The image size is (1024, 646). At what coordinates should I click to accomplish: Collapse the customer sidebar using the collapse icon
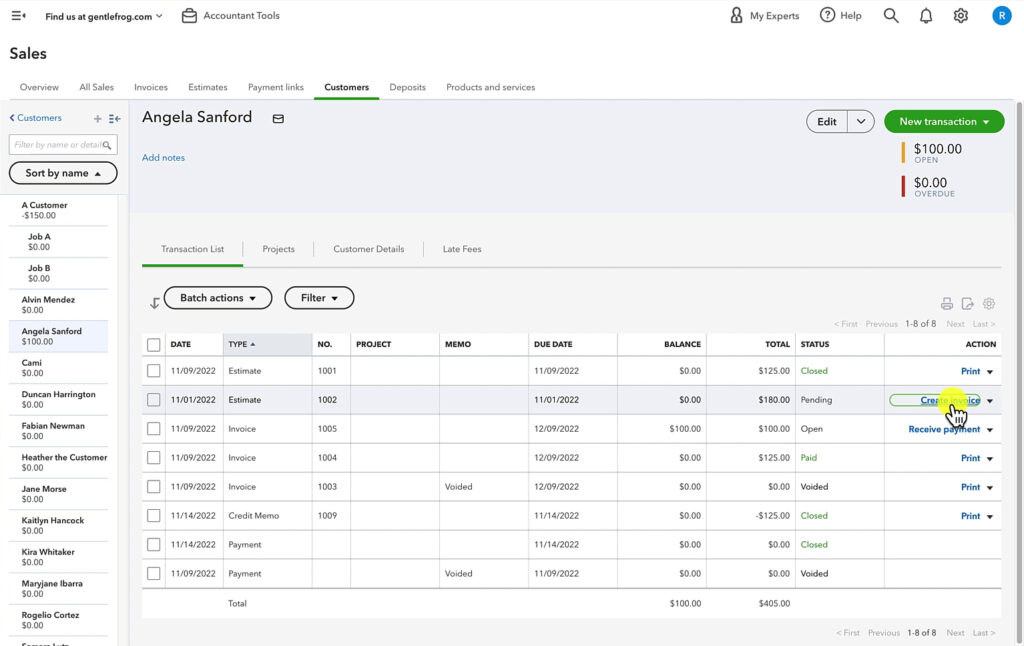pos(113,117)
